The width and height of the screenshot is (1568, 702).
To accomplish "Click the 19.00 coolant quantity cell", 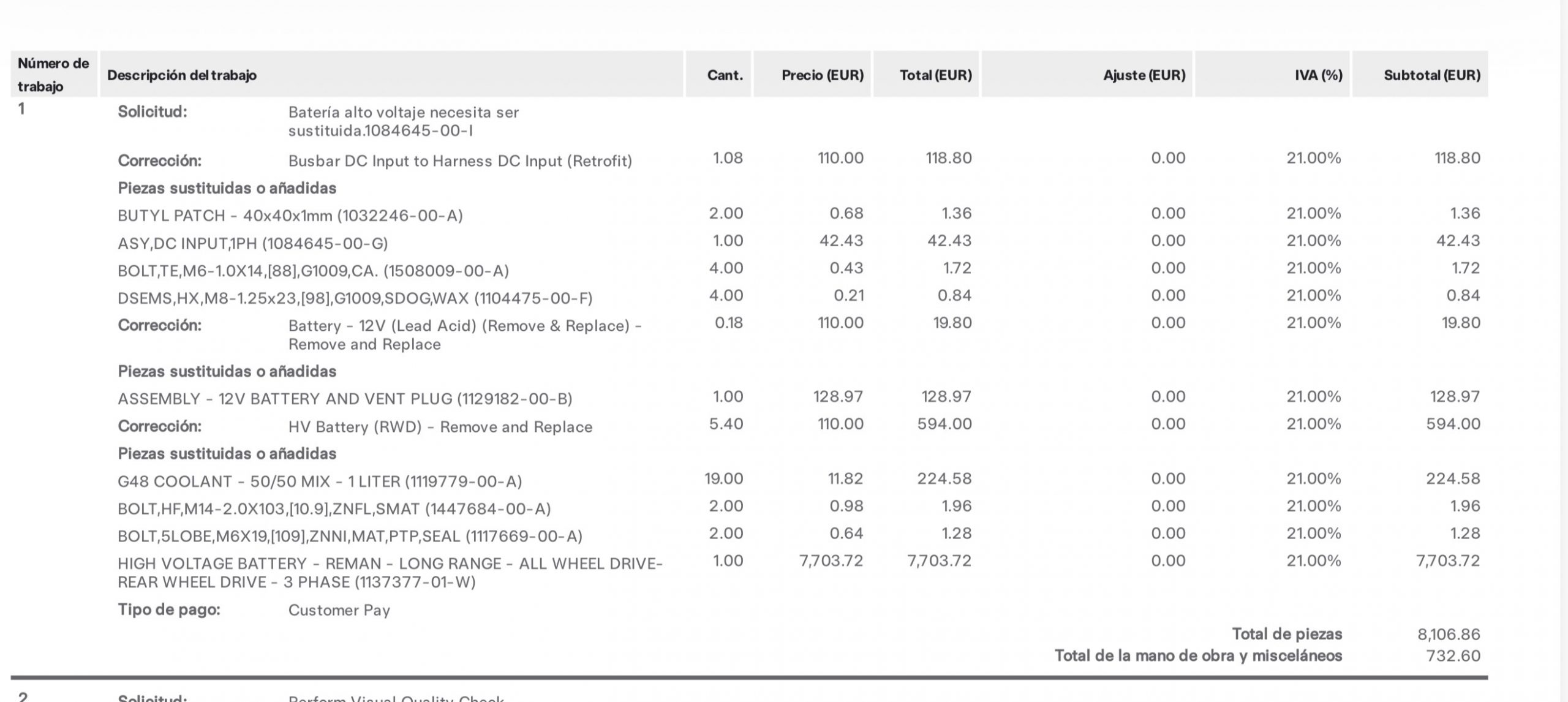I will pos(723,479).
